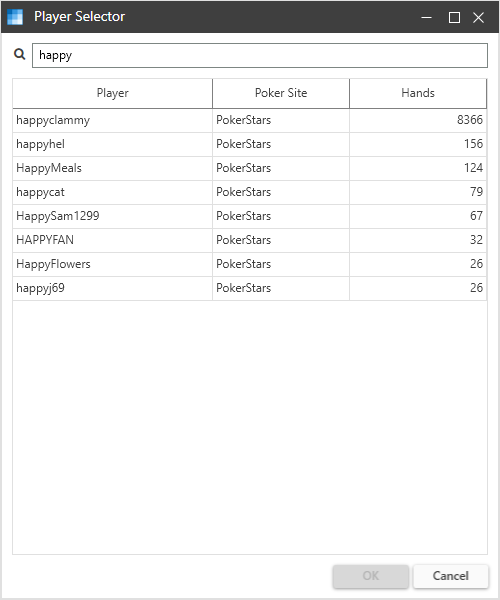The image size is (500, 600).
Task: Click the Player Selector app icon
Action: click(x=15, y=17)
